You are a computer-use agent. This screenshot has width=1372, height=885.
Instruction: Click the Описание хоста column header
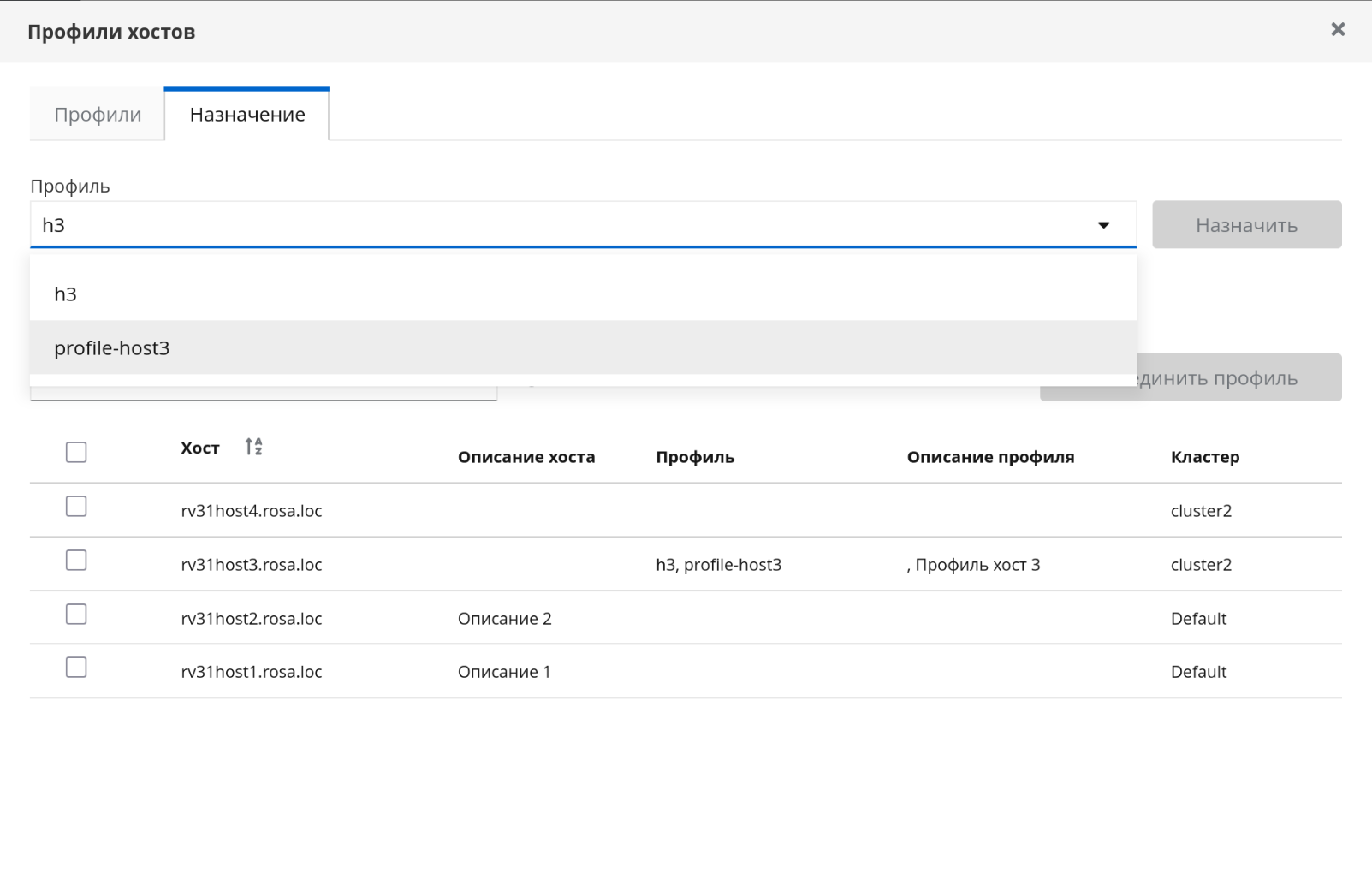tap(526, 457)
